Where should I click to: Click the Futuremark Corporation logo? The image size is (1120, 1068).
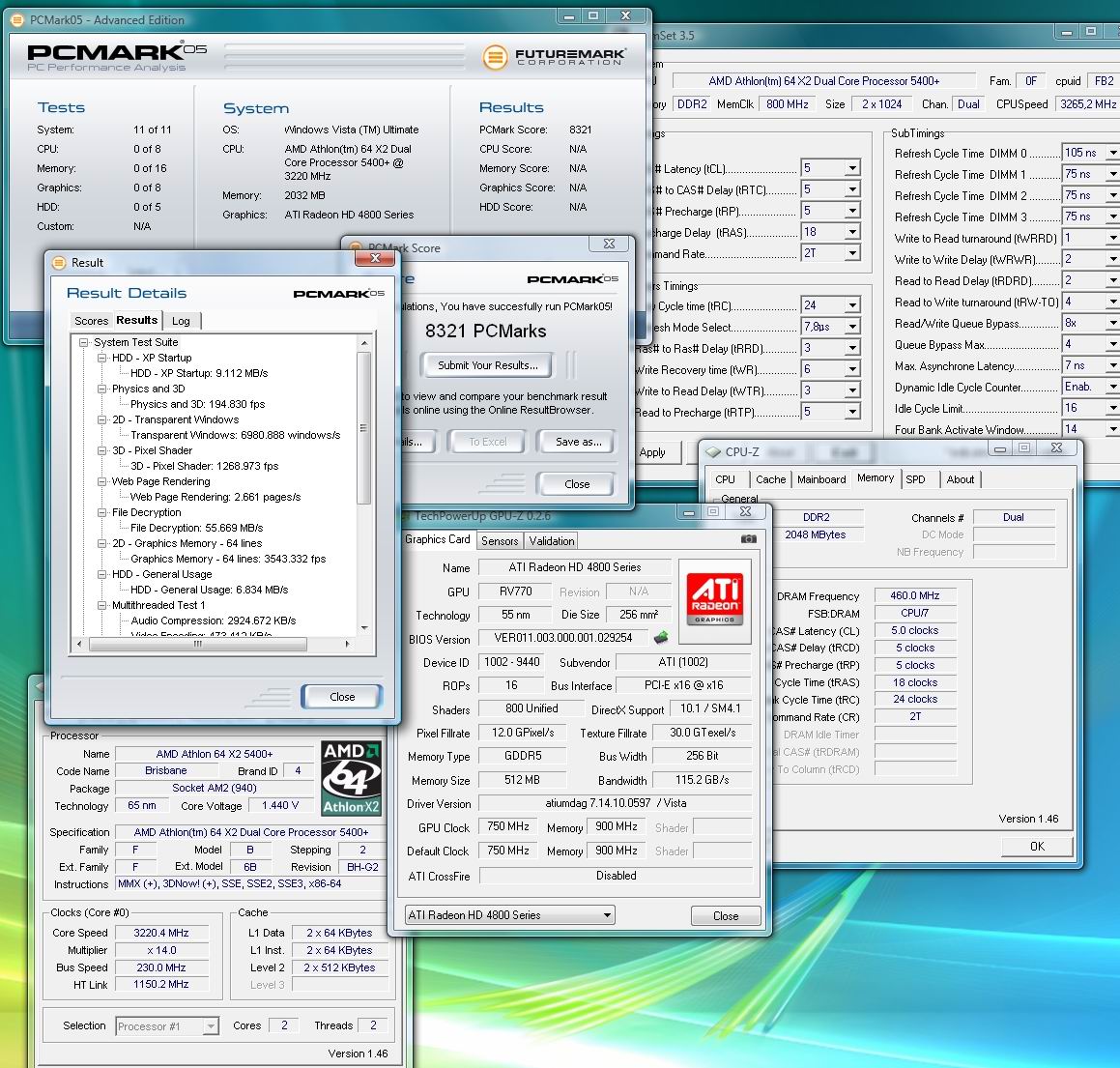(555, 56)
